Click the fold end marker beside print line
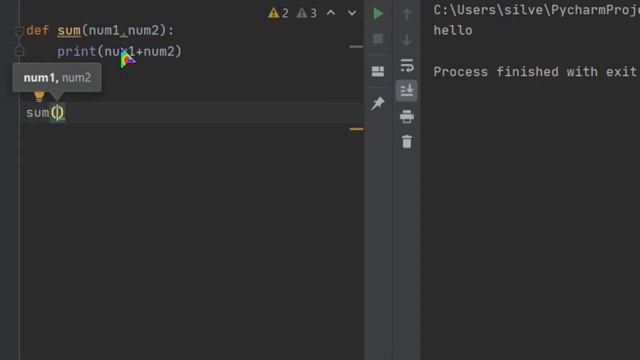This screenshot has width=640, height=360. point(19,51)
